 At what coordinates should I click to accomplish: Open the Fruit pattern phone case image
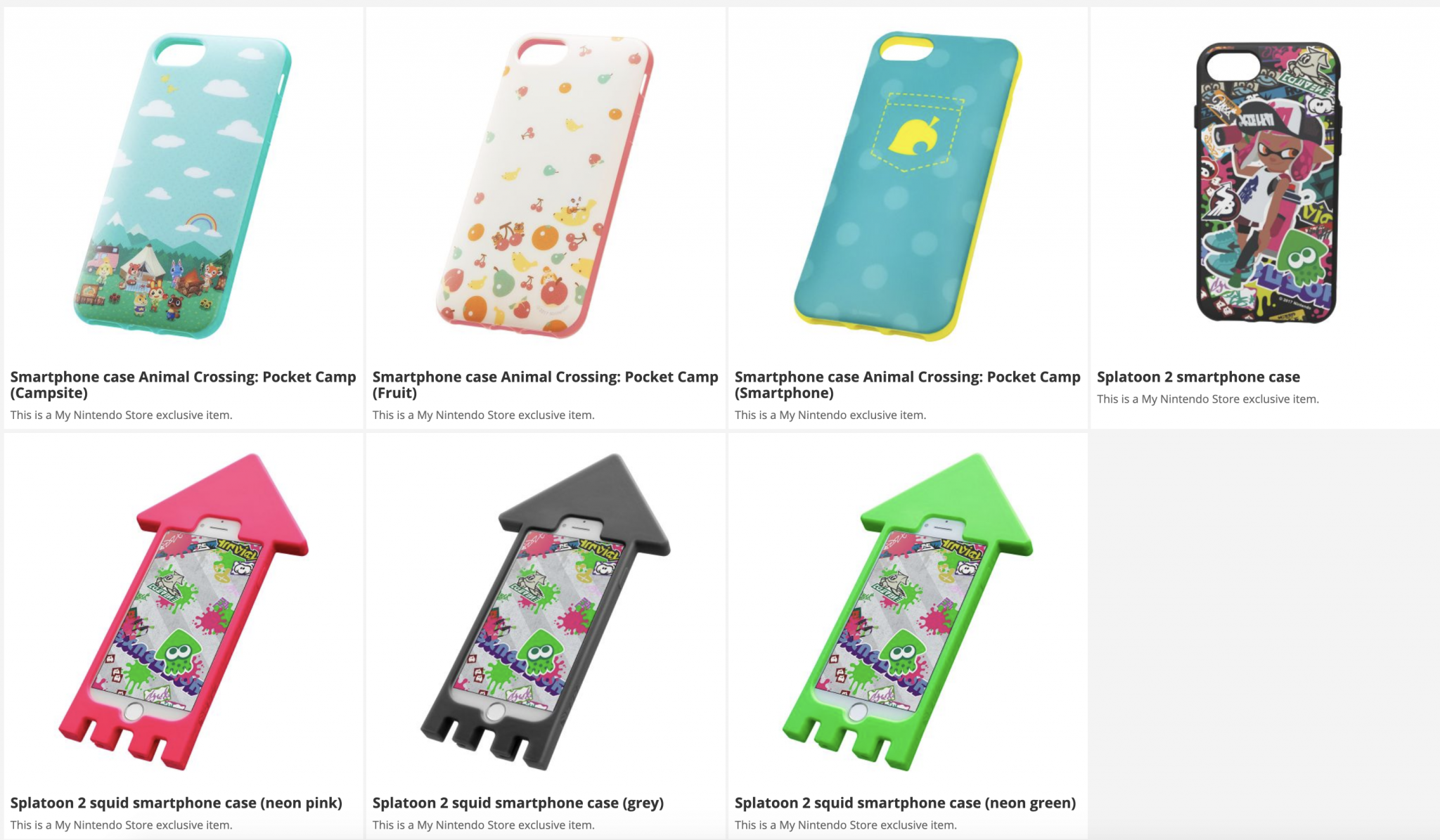[x=545, y=186]
